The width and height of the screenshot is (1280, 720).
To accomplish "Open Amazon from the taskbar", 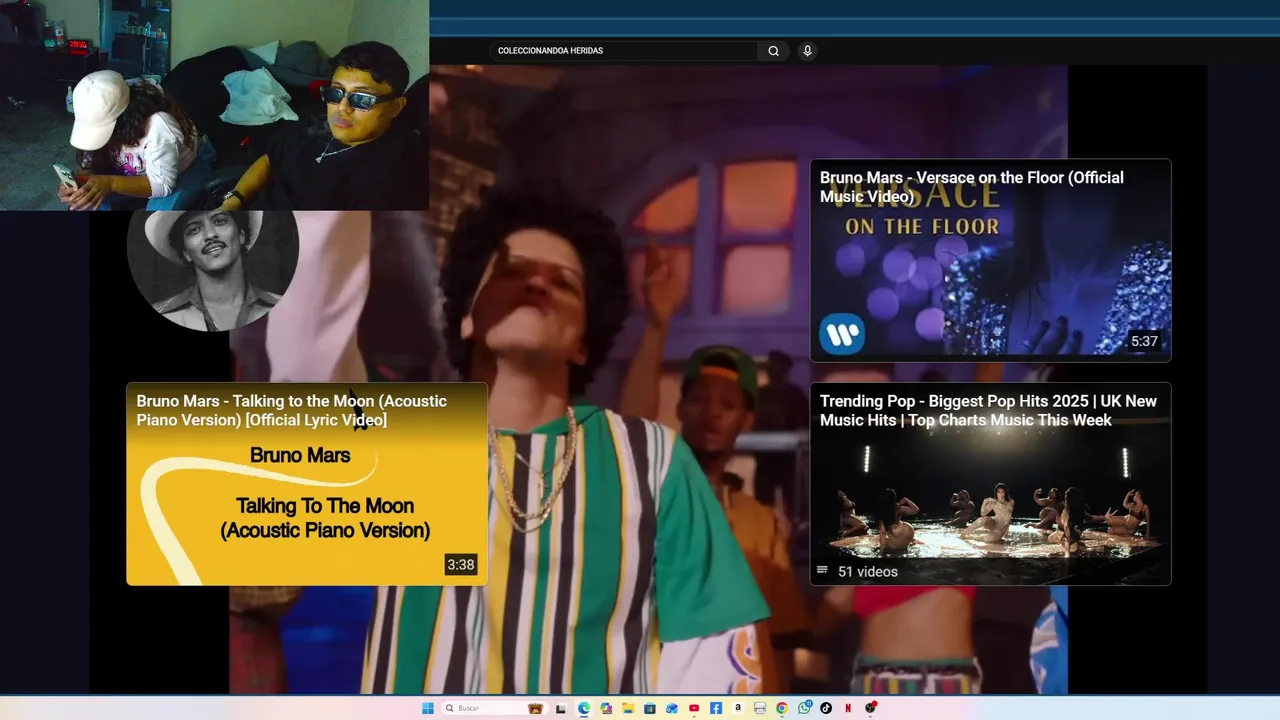I will 738,708.
